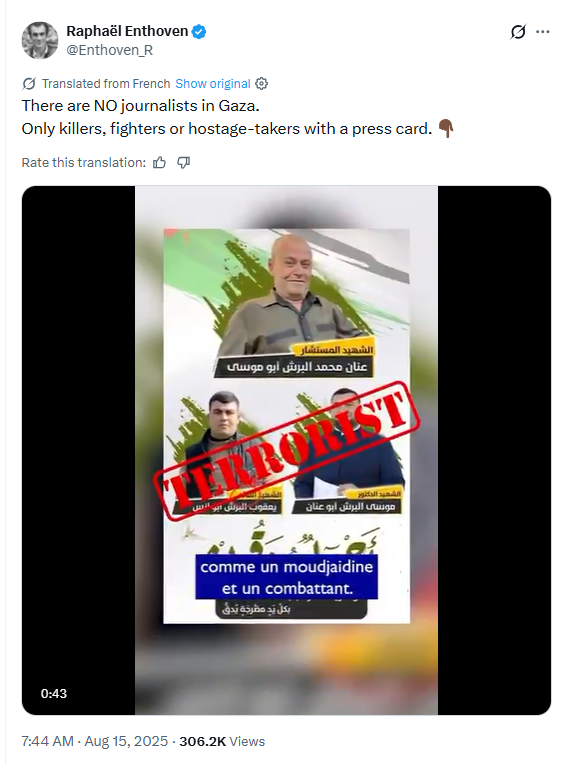Click the Translated from French label
The height and width of the screenshot is (765, 563).
(x=106, y=84)
